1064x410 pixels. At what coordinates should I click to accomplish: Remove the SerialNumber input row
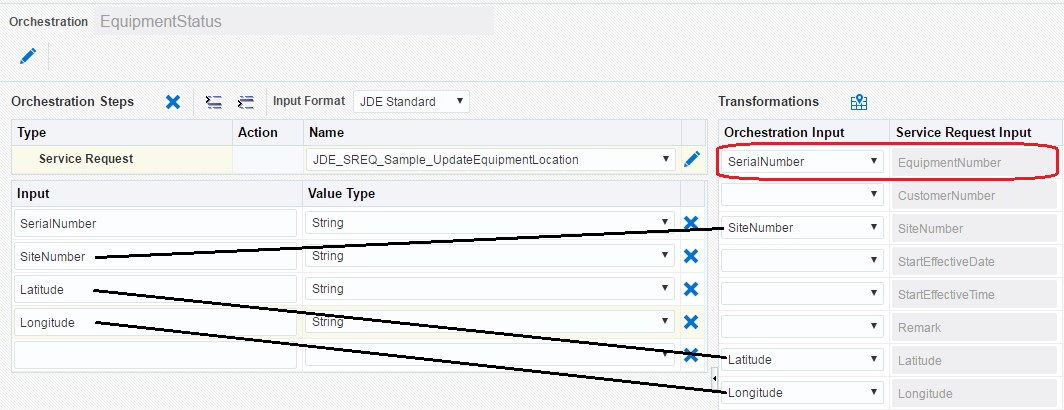coord(690,223)
